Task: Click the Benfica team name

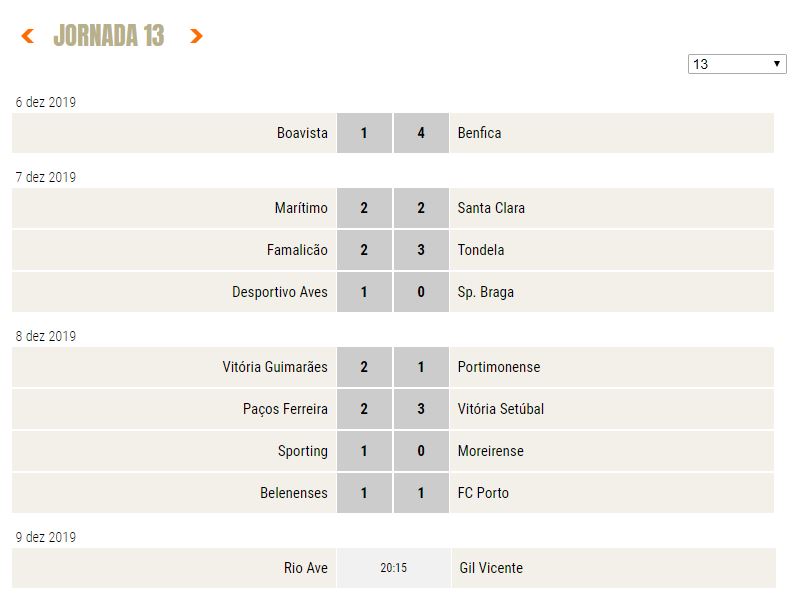Action: (479, 133)
